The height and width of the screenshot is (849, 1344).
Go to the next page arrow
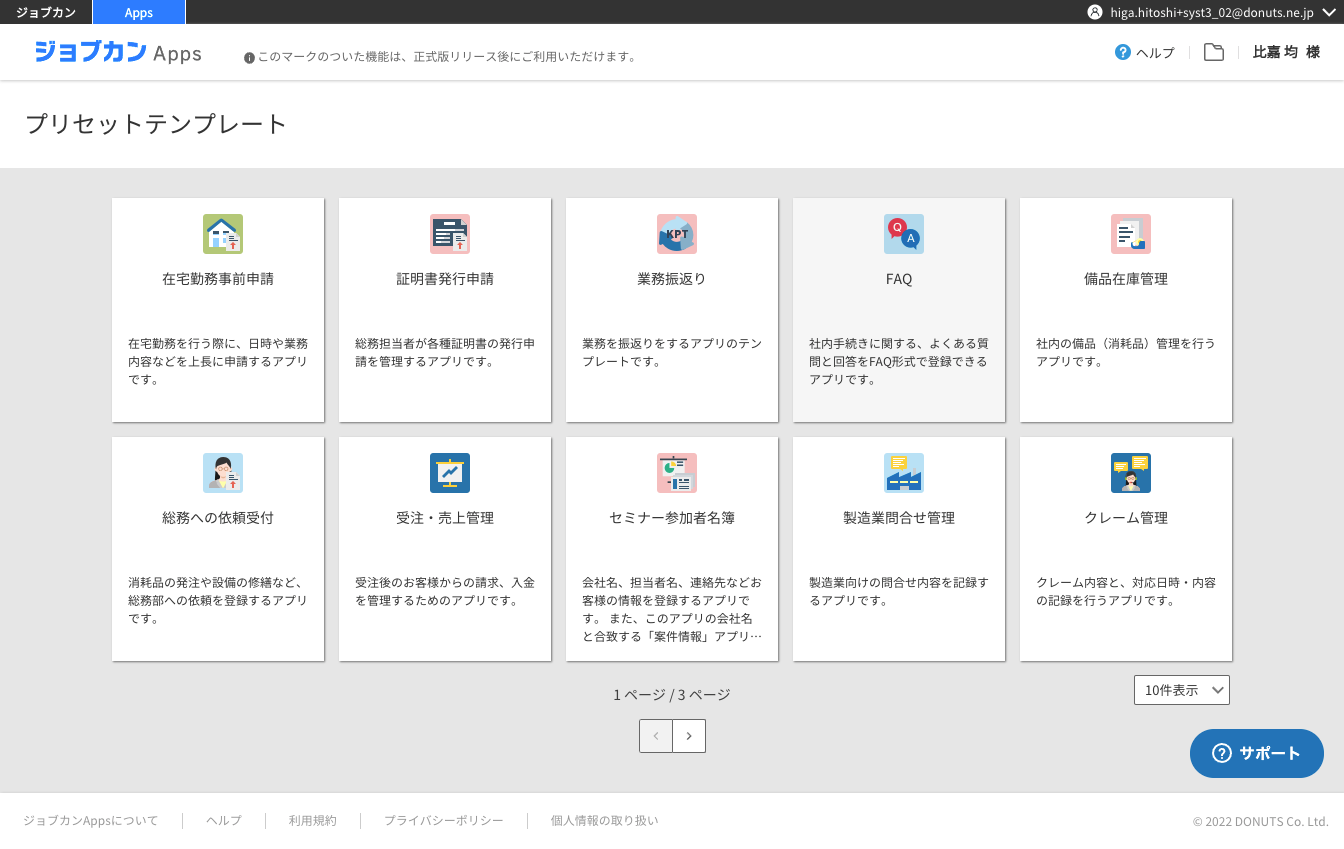[x=689, y=736]
